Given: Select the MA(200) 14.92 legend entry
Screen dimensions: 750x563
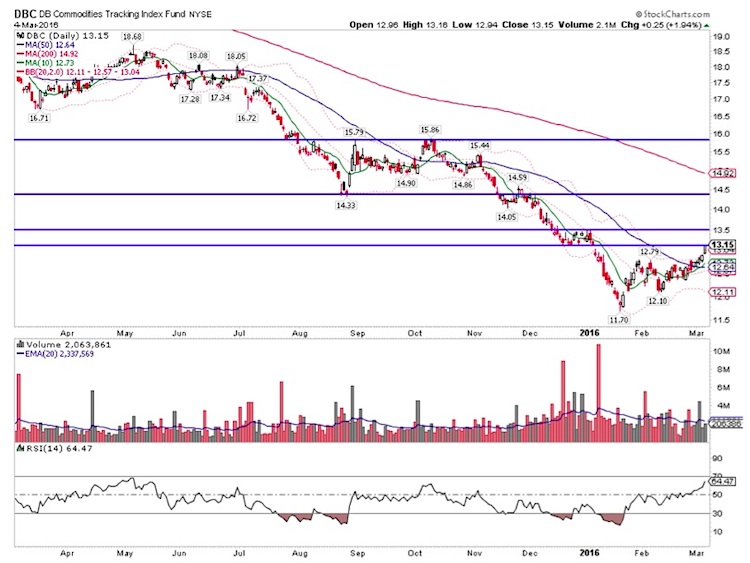Looking at the screenshot, I should (x=47, y=54).
